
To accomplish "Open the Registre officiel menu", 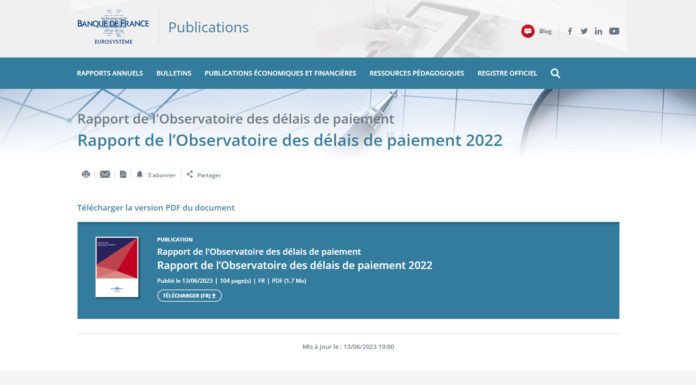I will [x=507, y=73].
